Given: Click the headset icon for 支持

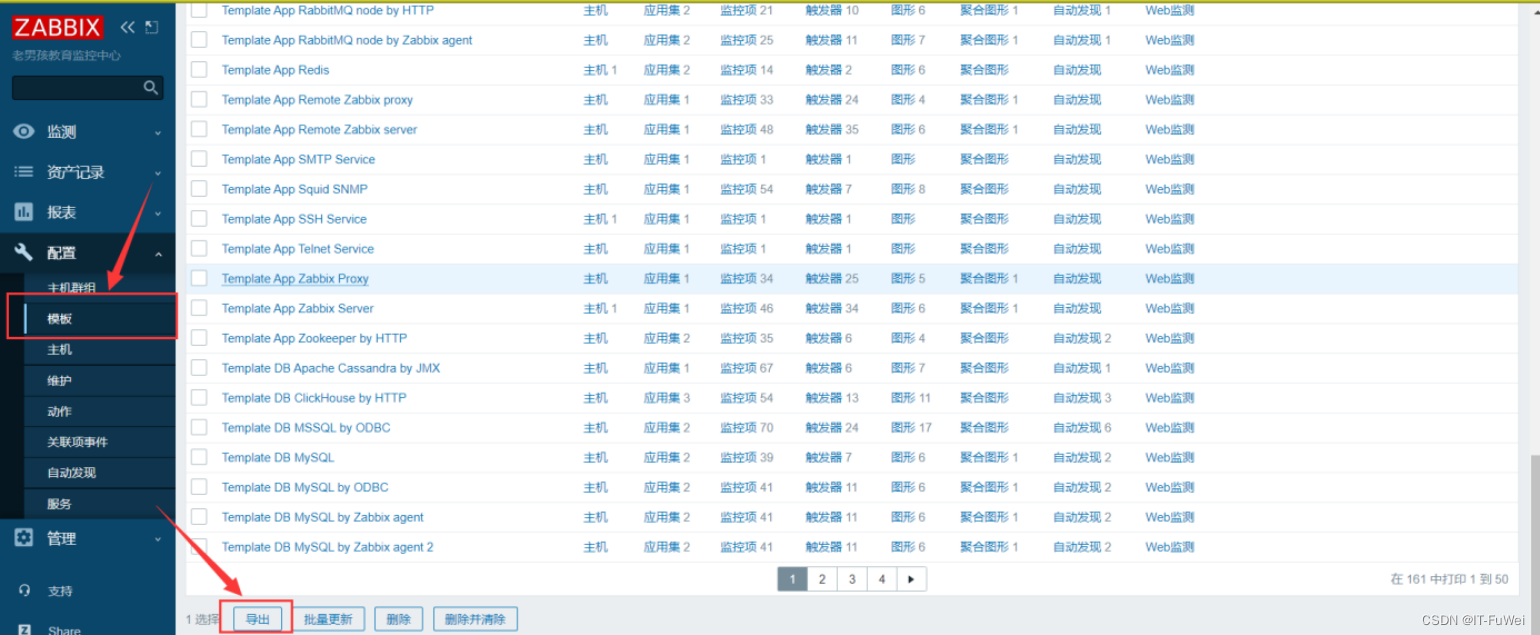Looking at the screenshot, I should pos(23,590).
